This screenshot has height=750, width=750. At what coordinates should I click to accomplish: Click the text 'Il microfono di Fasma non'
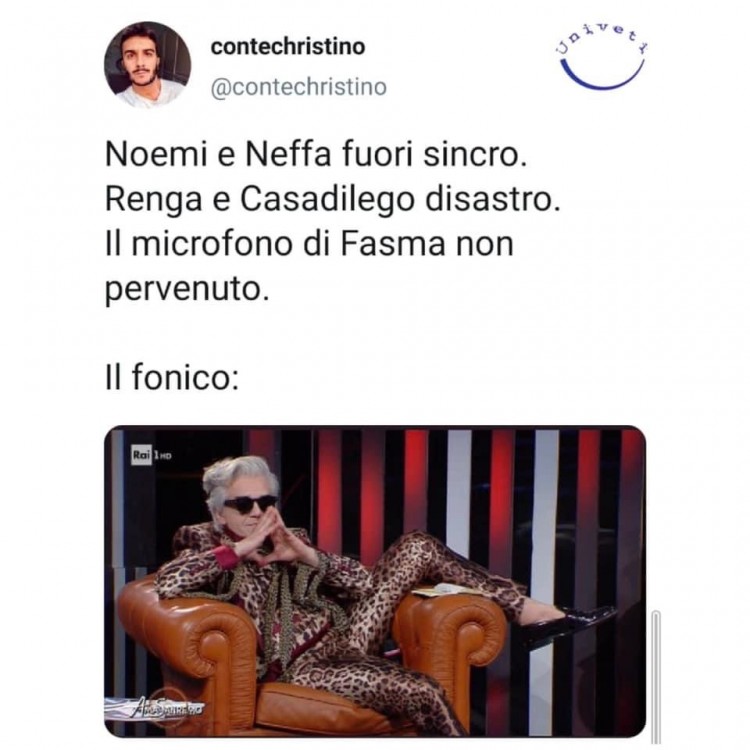coord(309,243)
